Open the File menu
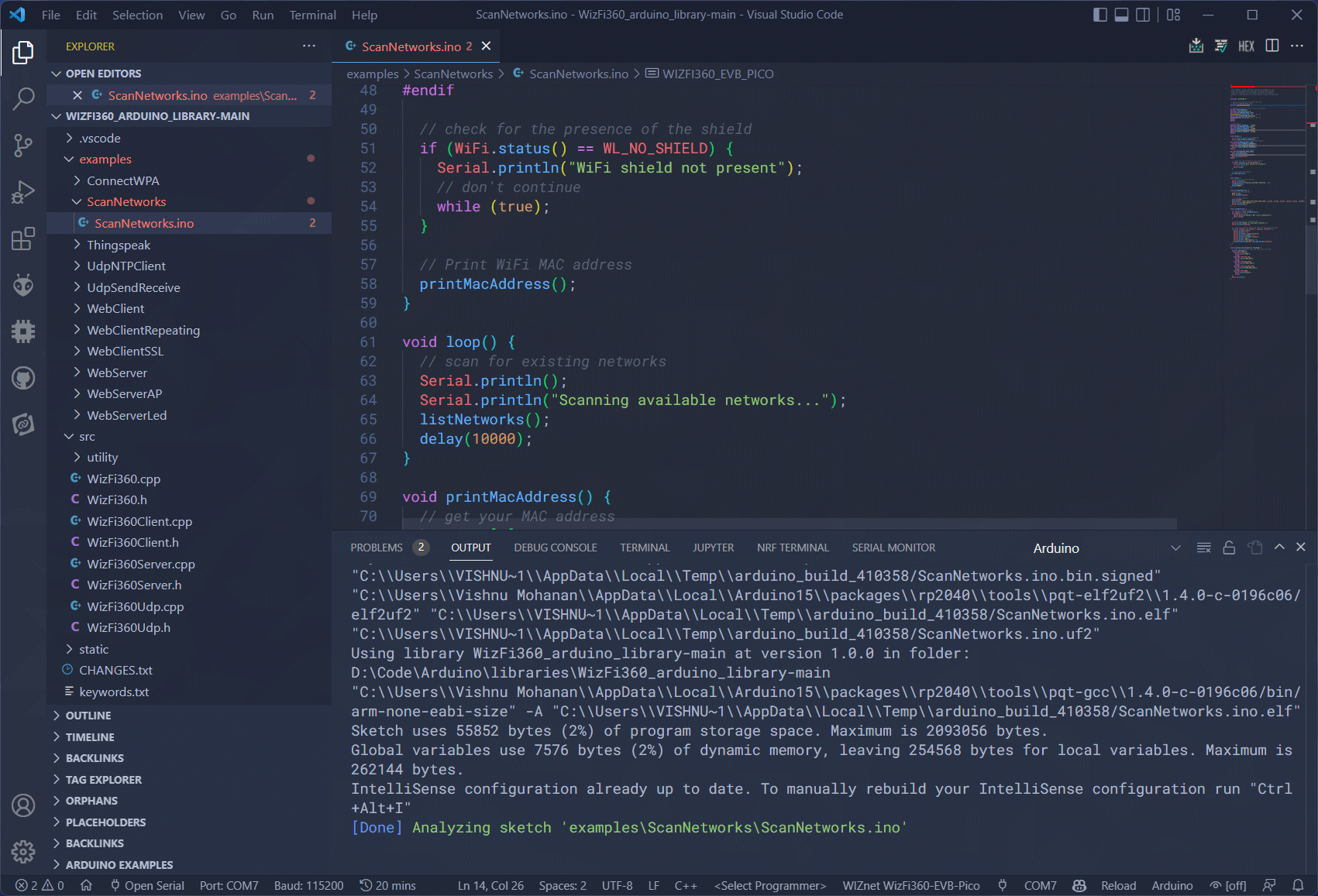1318x896 pixels. click(x=51, y=15)
